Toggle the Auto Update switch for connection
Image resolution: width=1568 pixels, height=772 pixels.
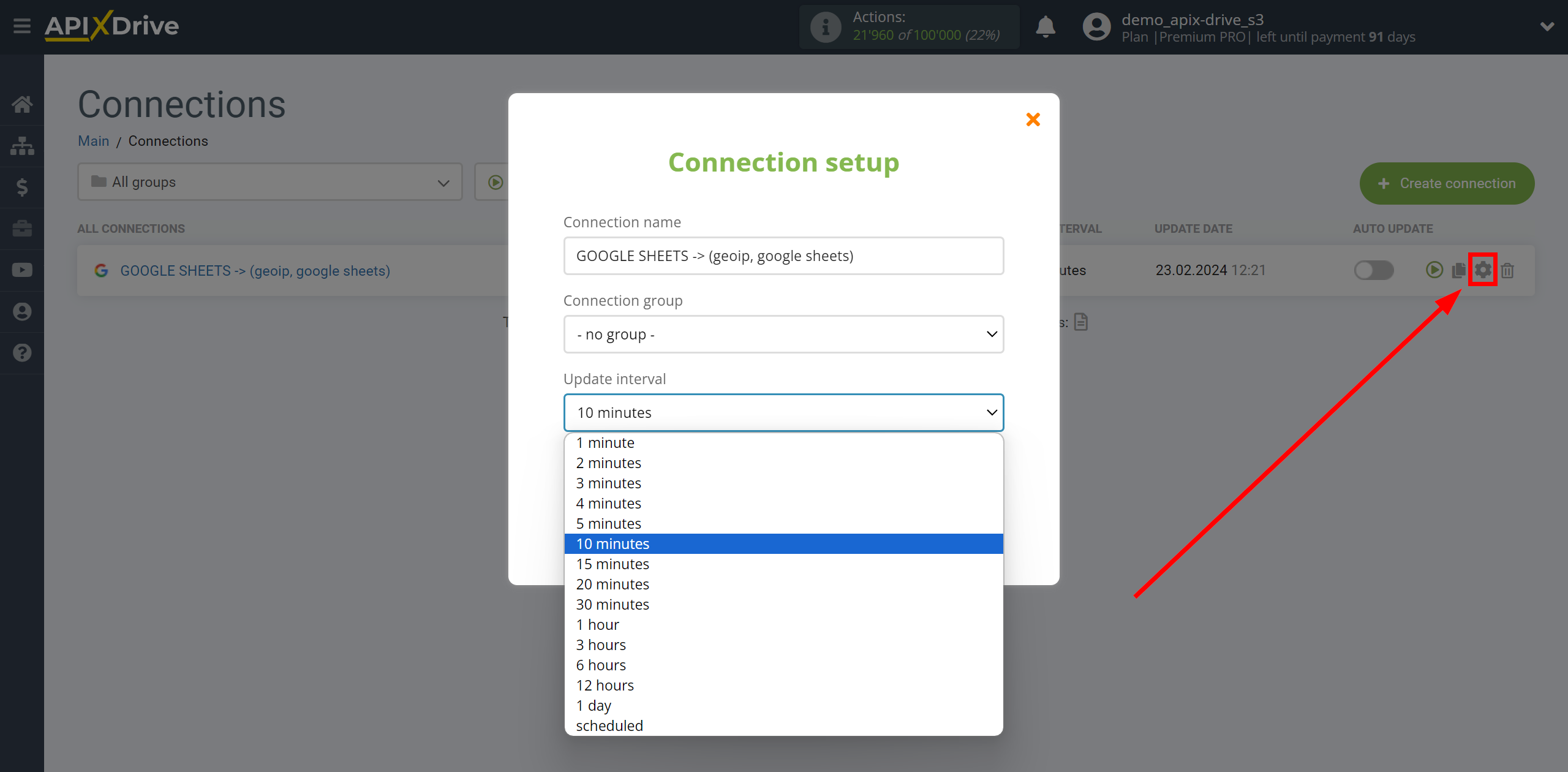[1371, 269]
